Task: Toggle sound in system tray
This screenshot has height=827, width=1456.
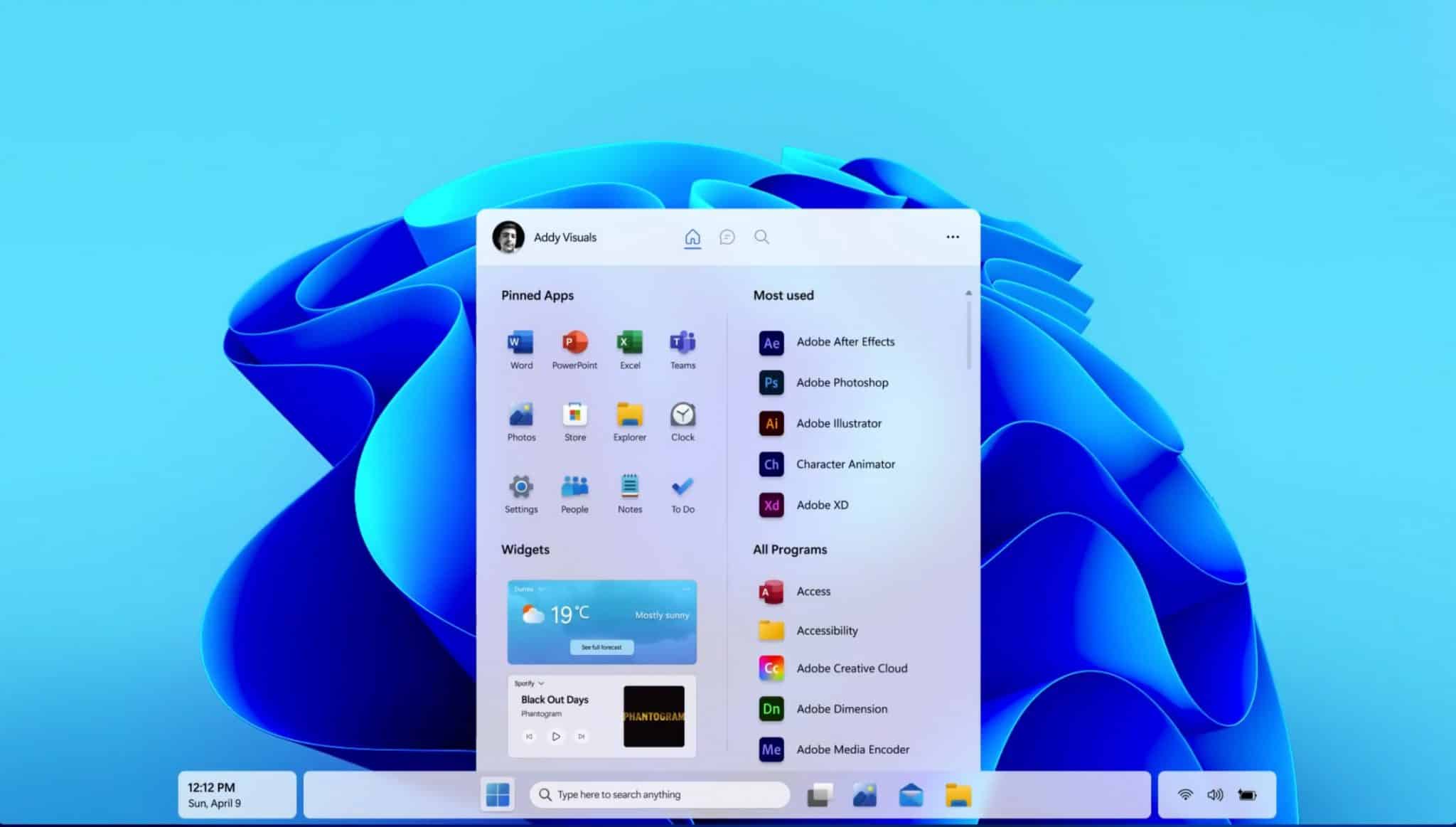Action: tap(1216, 793)
